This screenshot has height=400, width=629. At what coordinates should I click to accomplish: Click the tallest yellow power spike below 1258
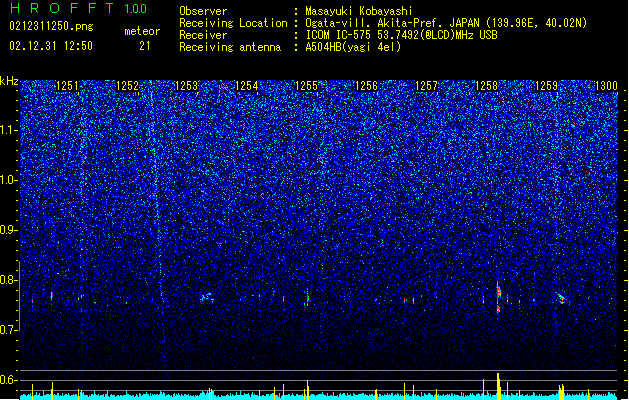point(498,386)
